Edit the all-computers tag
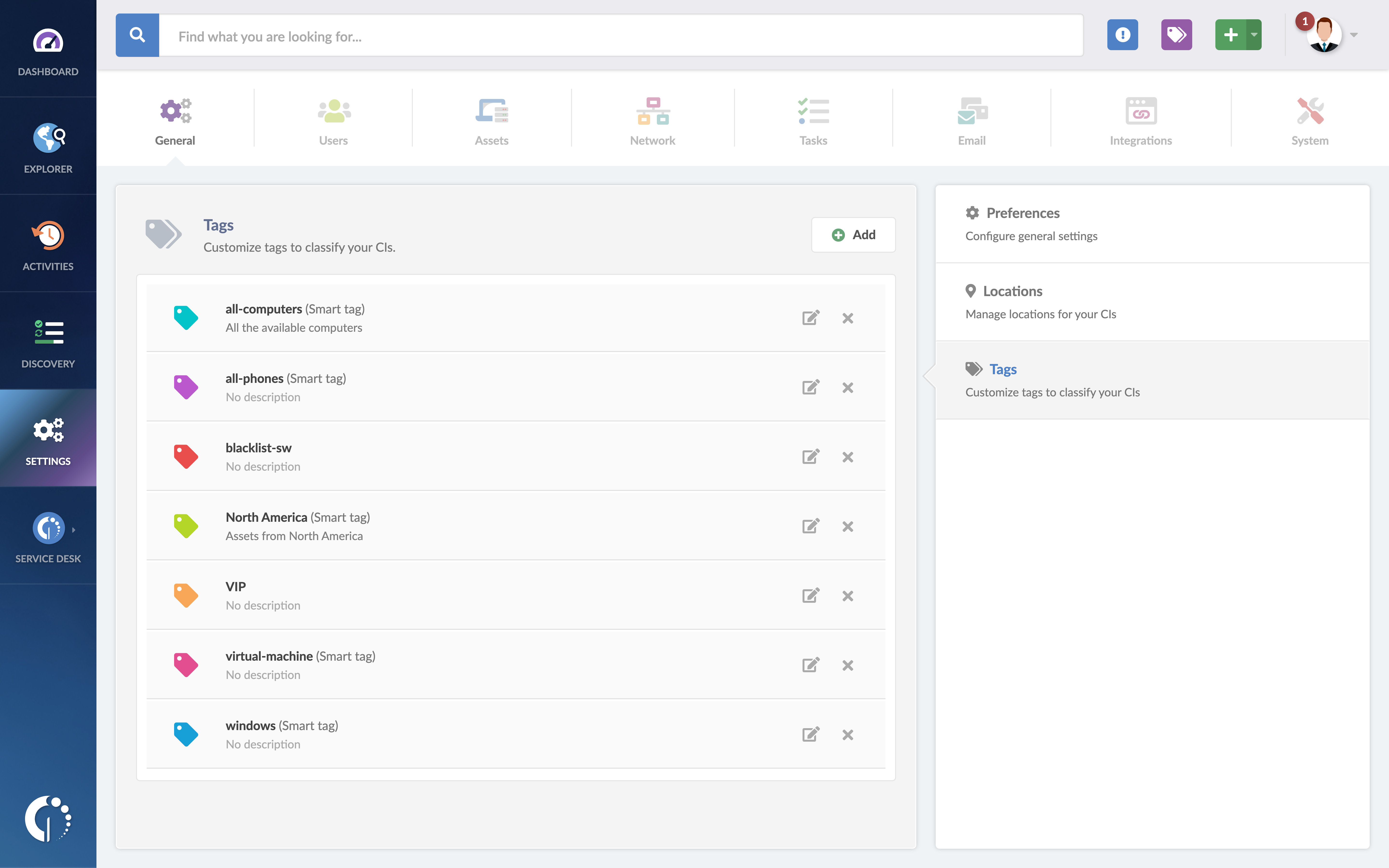Viewport: 1389px width, 868px height. (810, 318)
